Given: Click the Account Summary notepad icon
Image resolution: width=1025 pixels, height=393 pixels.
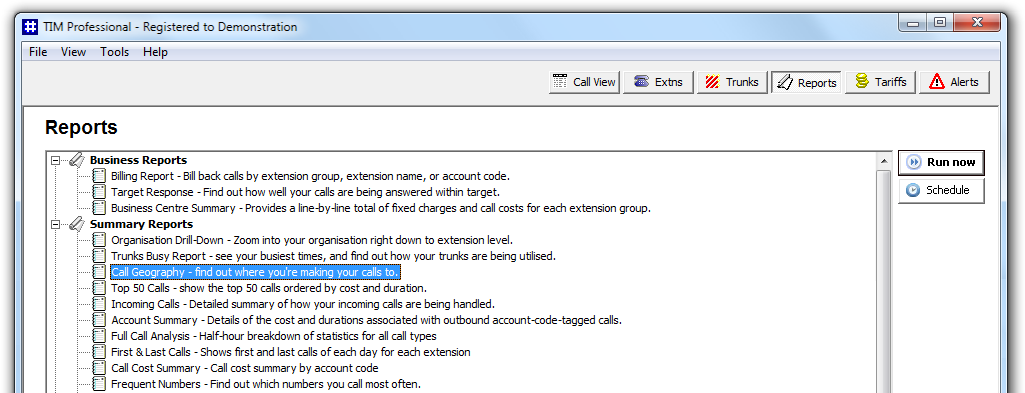Looking at the screenshot, I should coord(99,320).
